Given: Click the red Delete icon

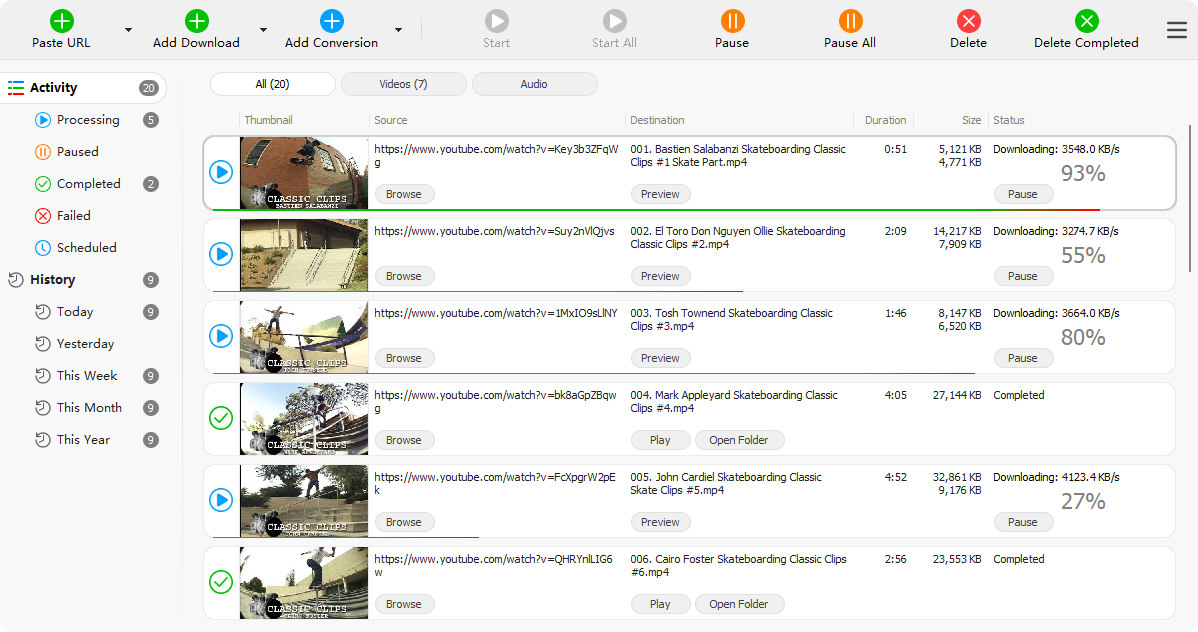Looking at the screenshot, I should [968, 20].
